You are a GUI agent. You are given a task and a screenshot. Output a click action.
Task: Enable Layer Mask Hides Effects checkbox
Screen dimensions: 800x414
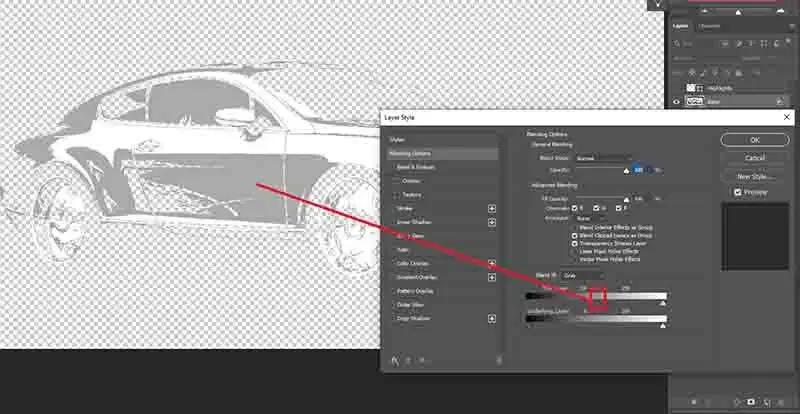tap(574, 252)
